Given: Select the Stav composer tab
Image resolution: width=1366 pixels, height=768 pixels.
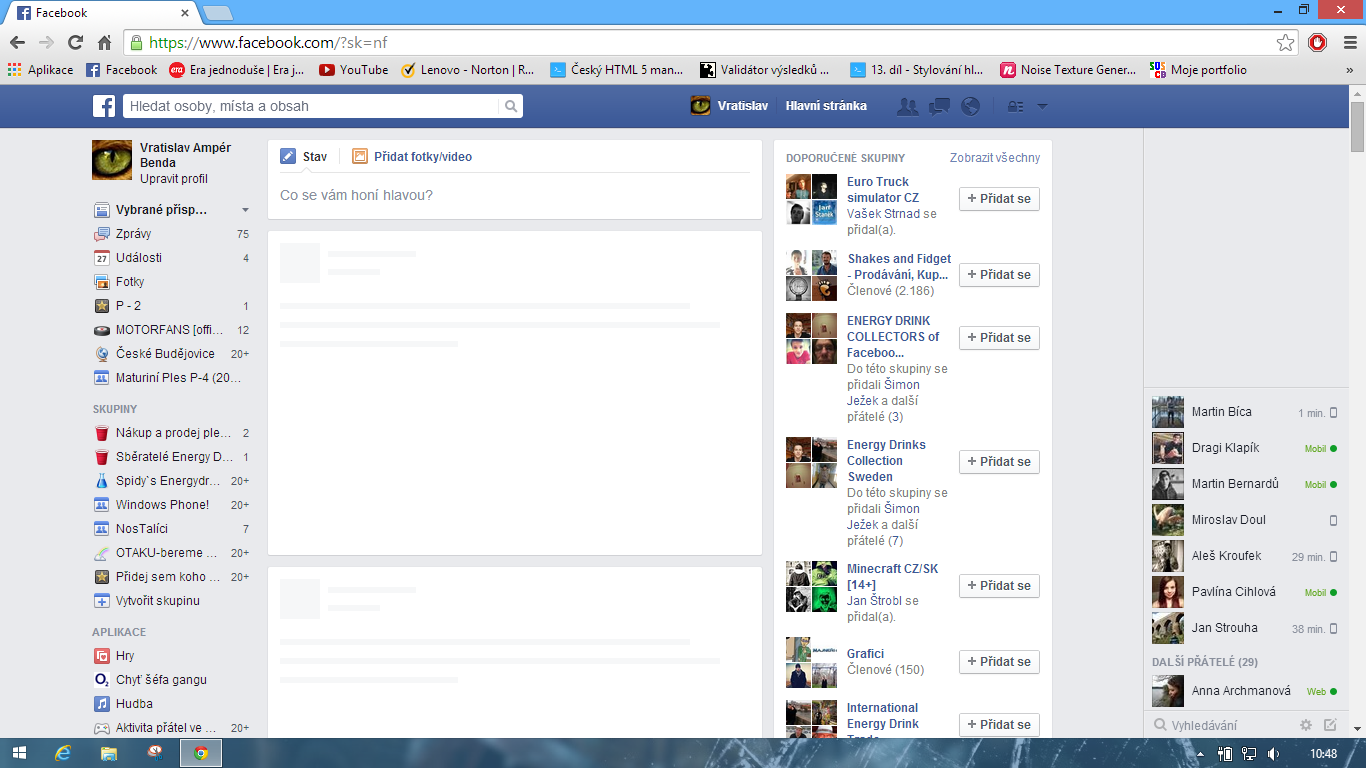Looking at the screenshot, I should (304, 157).
